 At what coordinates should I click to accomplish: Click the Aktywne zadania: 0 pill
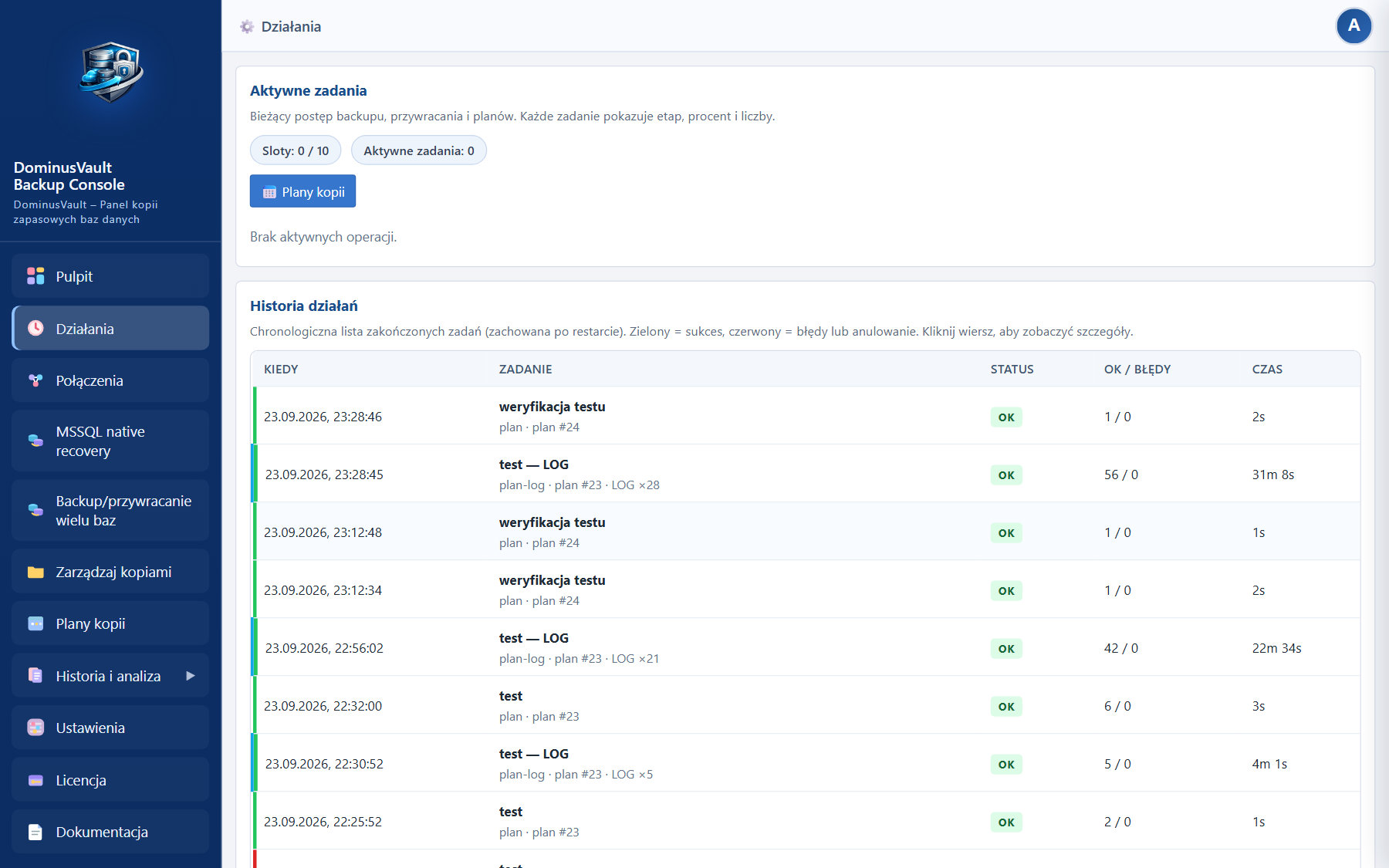coord(419,150)
